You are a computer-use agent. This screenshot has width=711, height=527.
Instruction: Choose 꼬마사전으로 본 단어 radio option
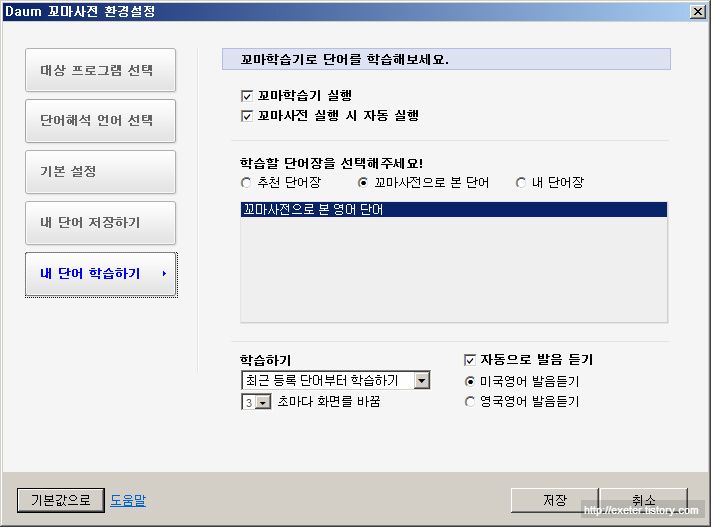point(363,183)
